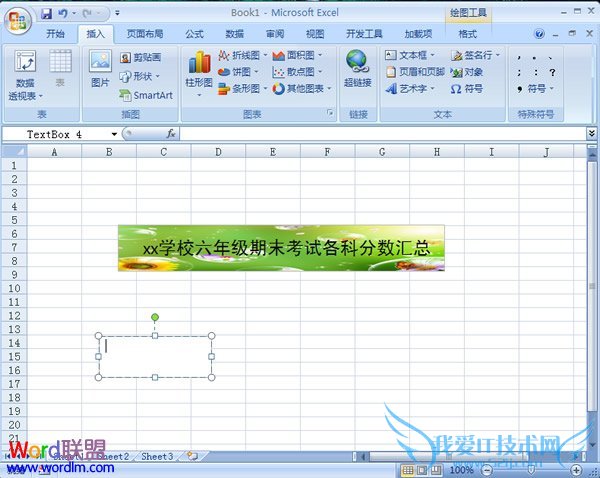Open the Name Box dropdown arrow
This screenshot has height=478, width=600.
(x=114, y=134)
